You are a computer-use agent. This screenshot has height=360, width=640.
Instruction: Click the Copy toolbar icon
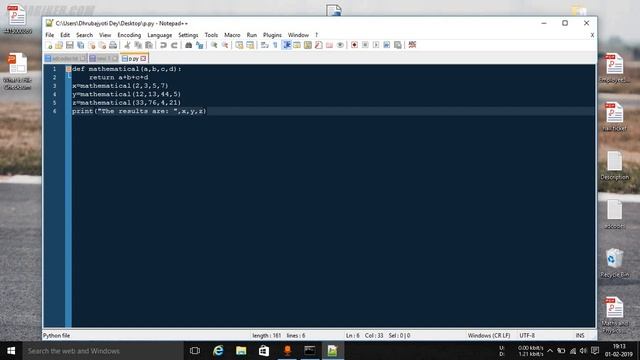138,45
